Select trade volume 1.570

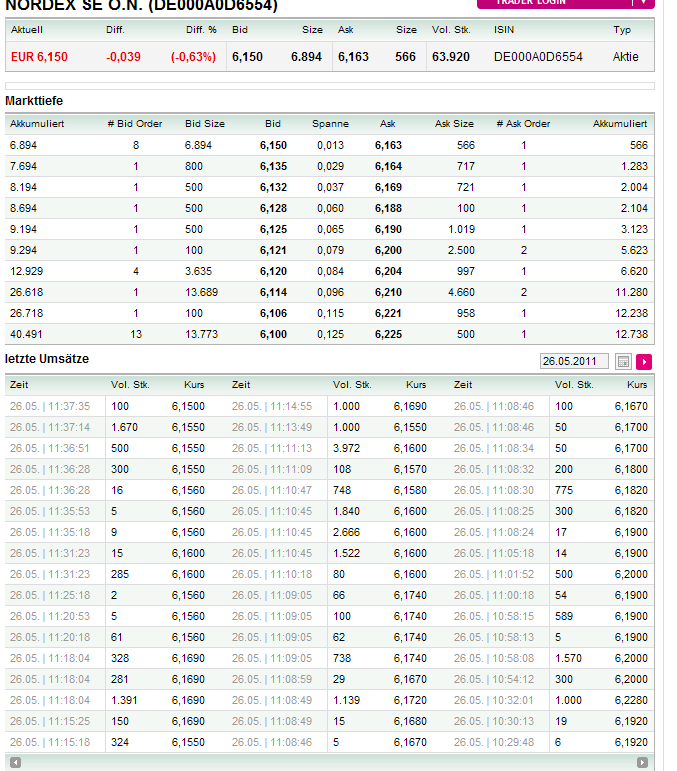click(568, 658)
